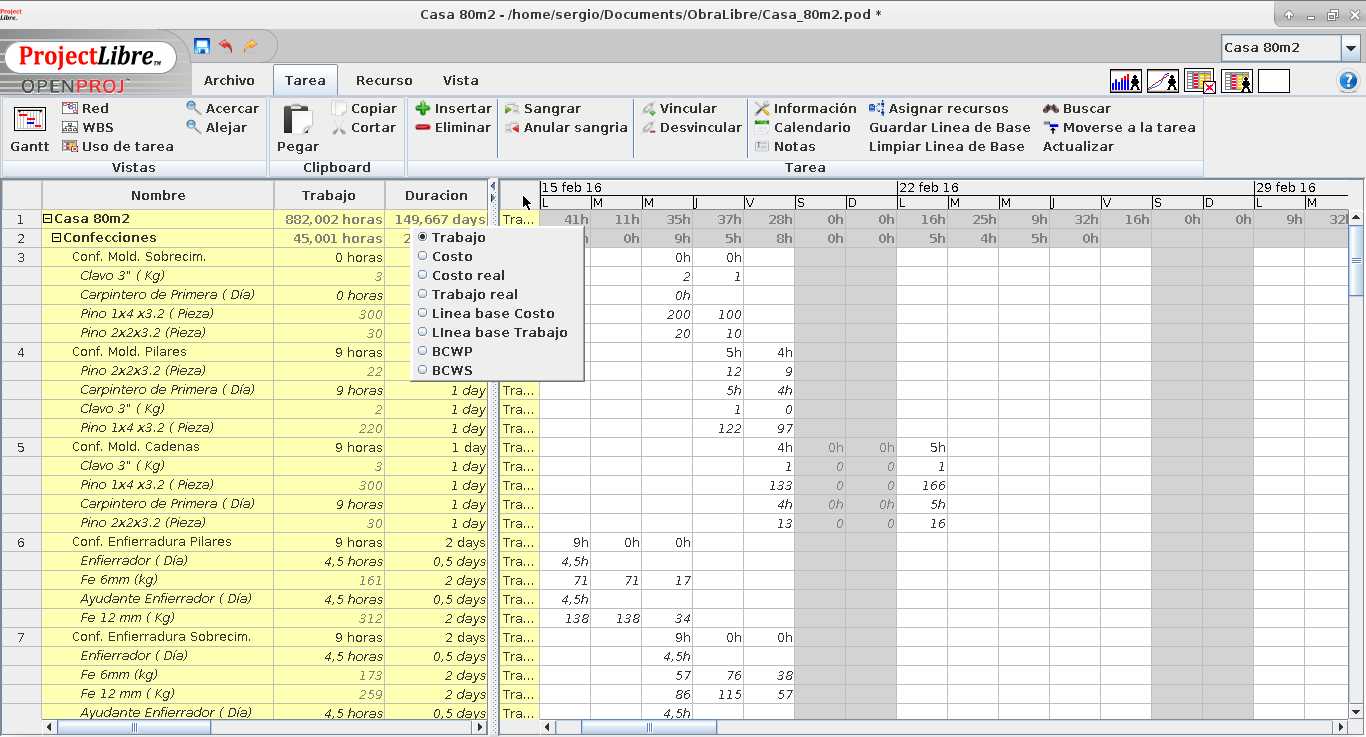Click the white blank sub-view box icon
Screen dimensions: 1366x737
tap(1274, 82)
